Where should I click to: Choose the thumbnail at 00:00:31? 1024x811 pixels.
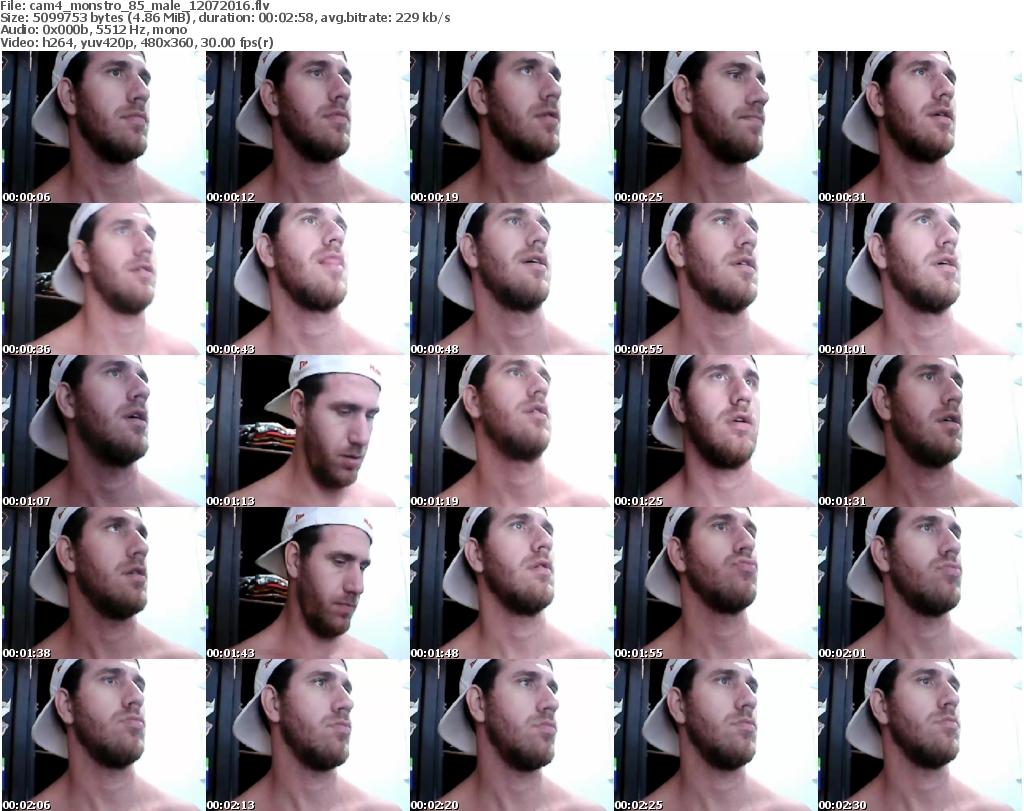[919, 127]
